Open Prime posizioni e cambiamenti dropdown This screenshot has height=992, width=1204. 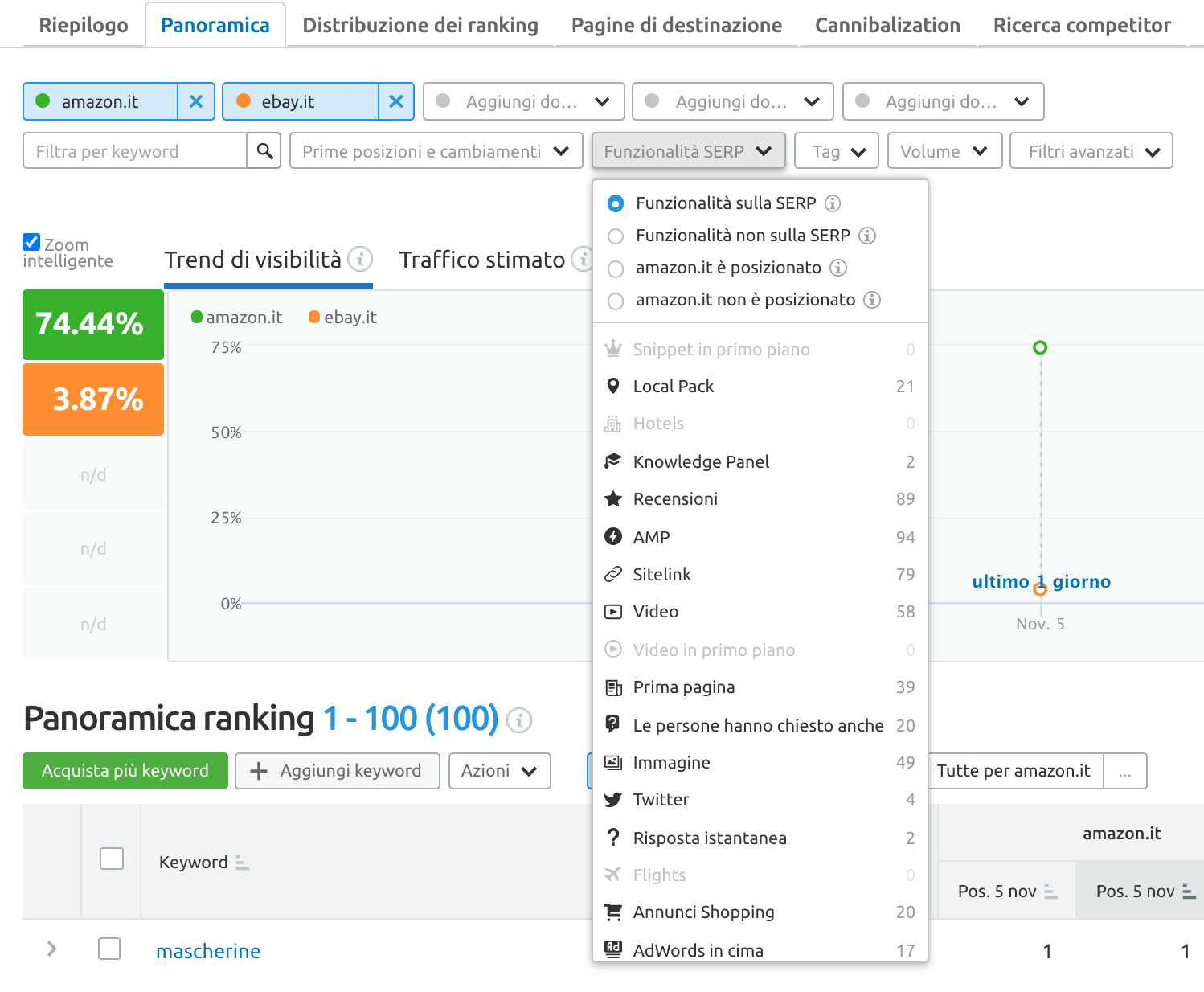click(x=436, y=151)
